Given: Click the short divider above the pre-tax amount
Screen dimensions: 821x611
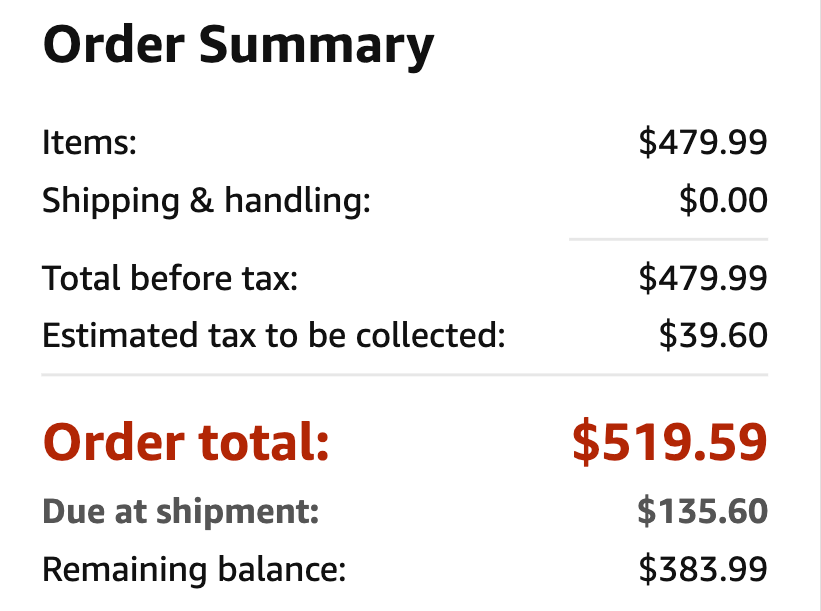Looking at the screenshot, I should pyautogui.click(x=668, y=240).
